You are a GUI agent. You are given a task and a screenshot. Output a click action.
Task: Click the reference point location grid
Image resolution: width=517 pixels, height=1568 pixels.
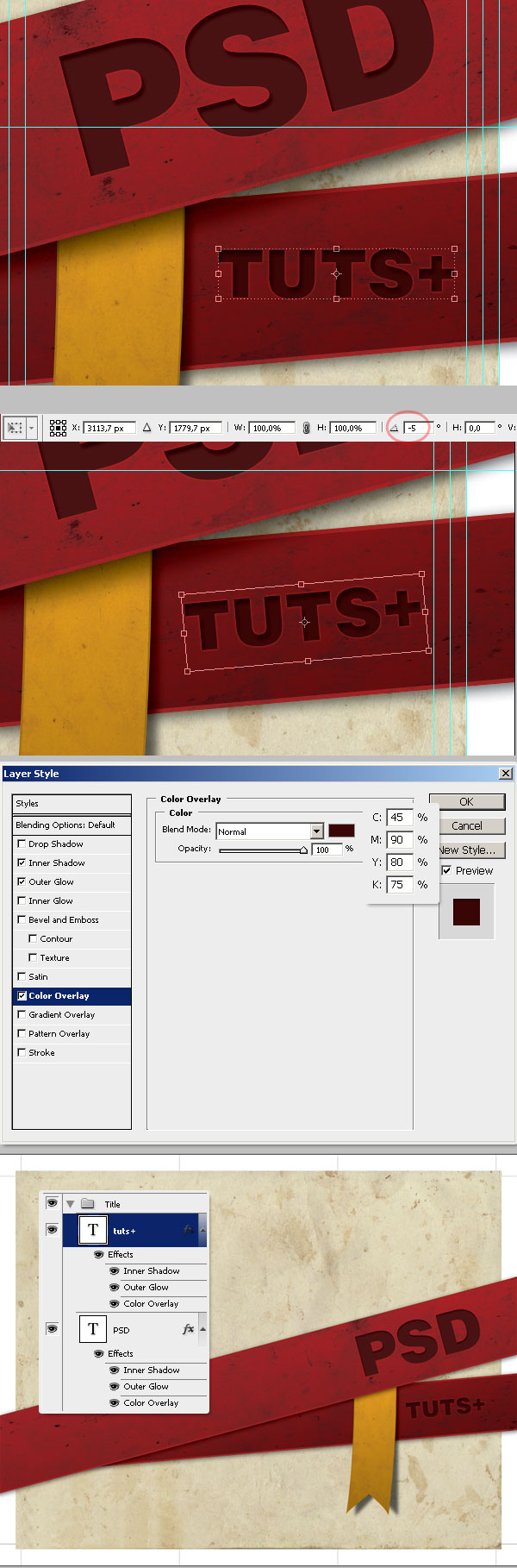tap(58, 428)
